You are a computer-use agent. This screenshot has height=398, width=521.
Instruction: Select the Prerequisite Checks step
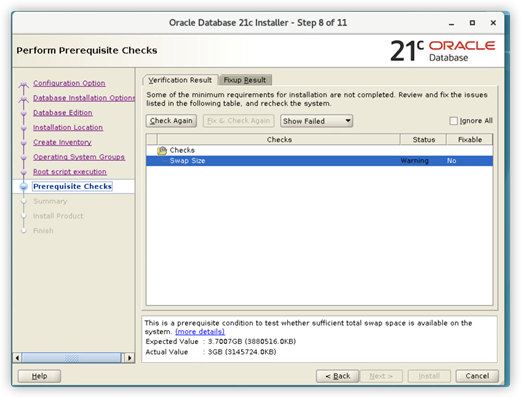72,186
